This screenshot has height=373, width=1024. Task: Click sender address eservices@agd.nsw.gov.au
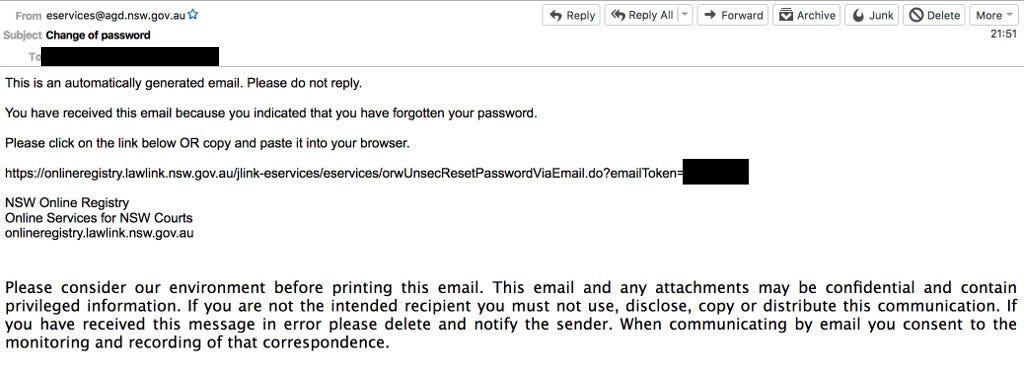(x=116, y=16)
